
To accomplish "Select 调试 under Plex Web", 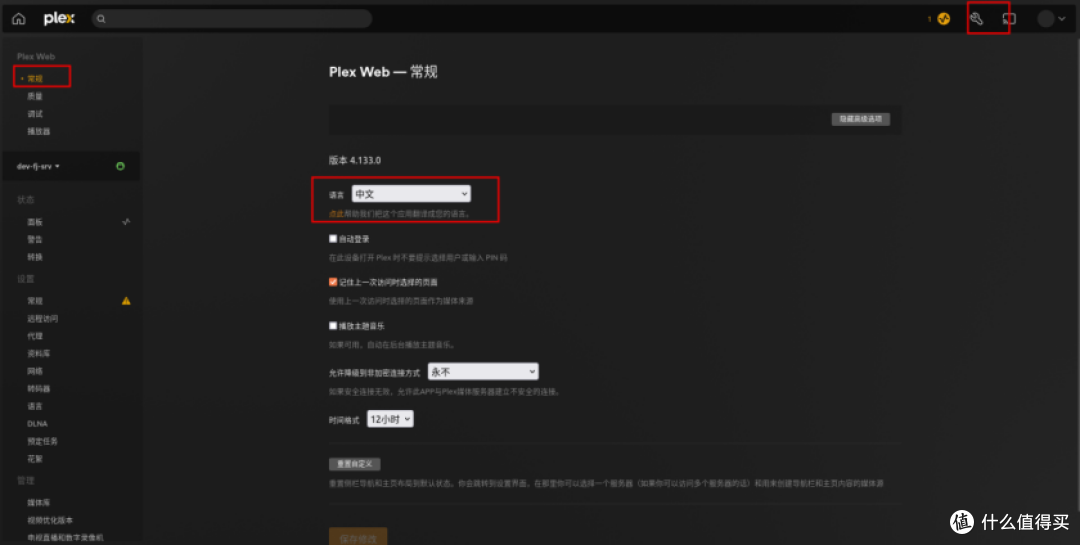I will click(x=35, y=114).
